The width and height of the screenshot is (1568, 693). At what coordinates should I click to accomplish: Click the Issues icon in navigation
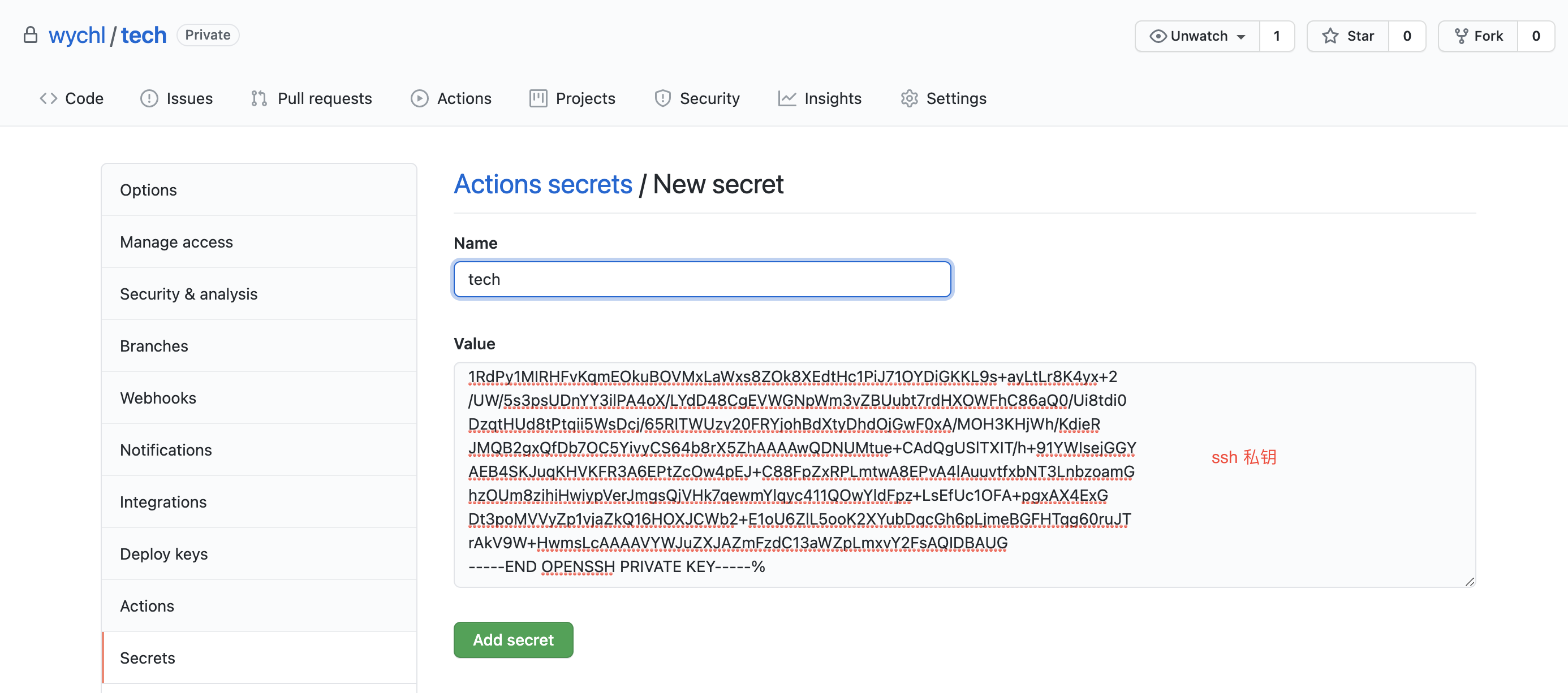(x=150, y=98)
